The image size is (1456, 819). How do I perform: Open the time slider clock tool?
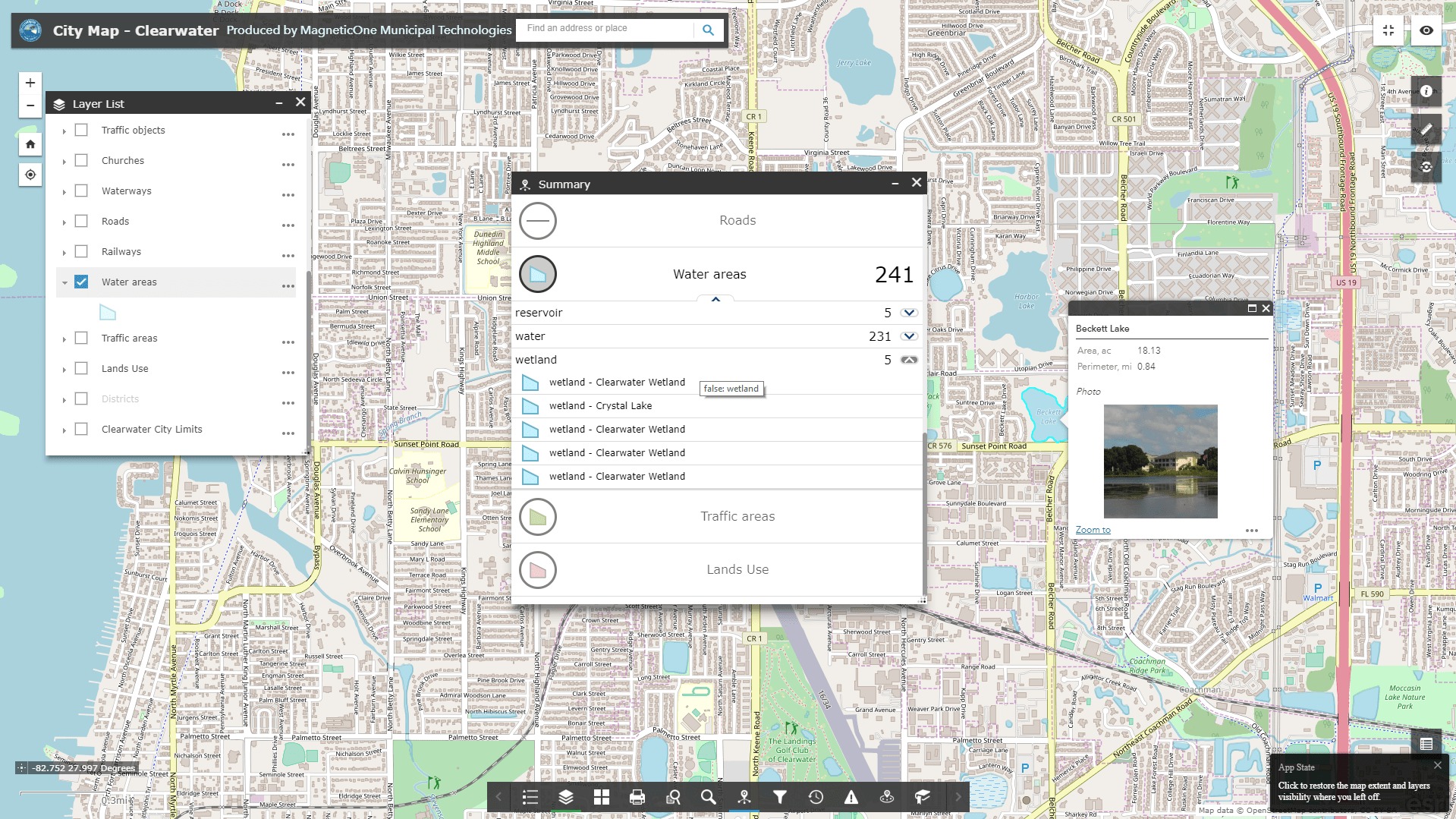(x=816, y=797)
